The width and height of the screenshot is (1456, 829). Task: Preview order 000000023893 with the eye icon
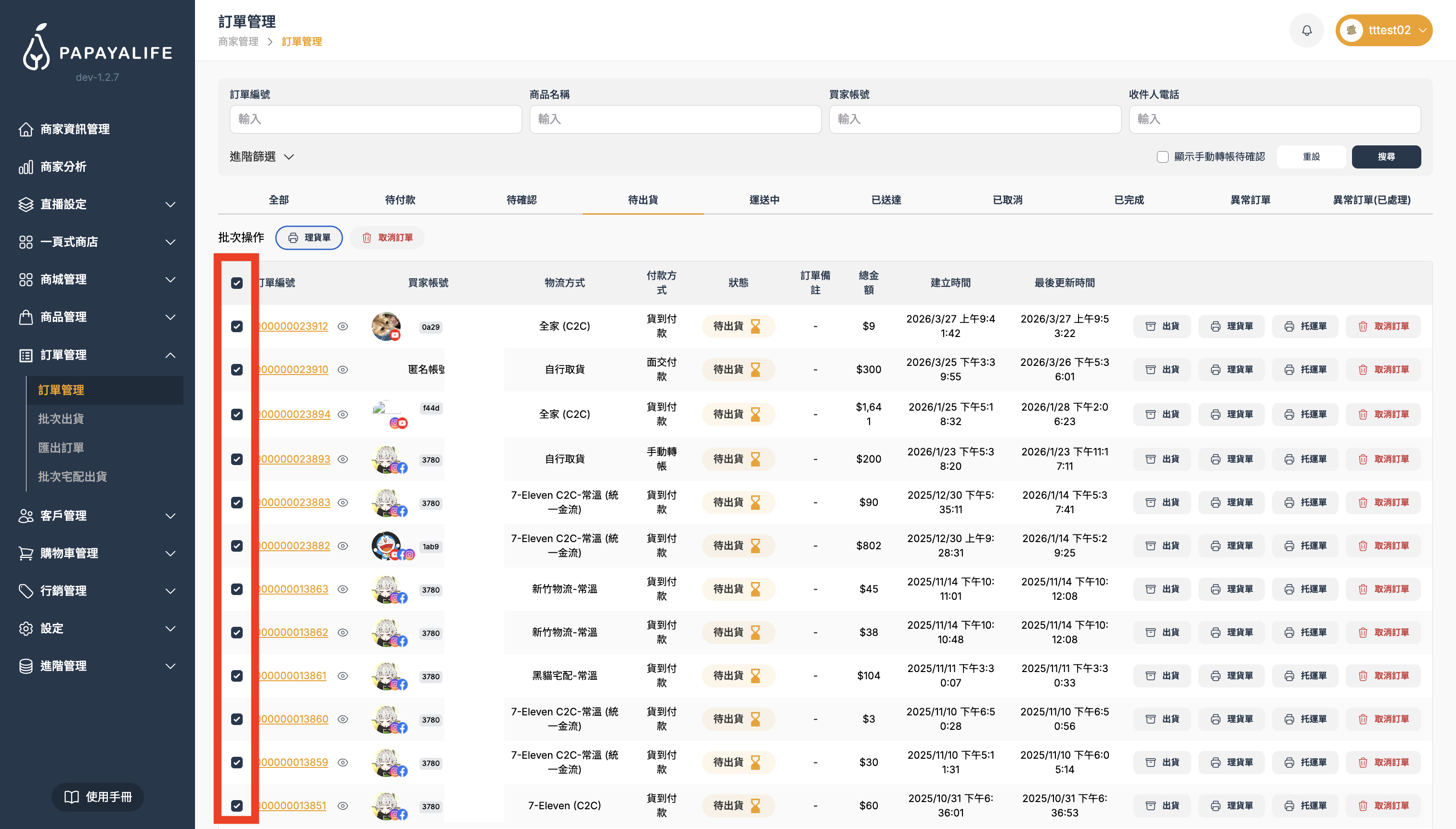(x=343, y=459)
